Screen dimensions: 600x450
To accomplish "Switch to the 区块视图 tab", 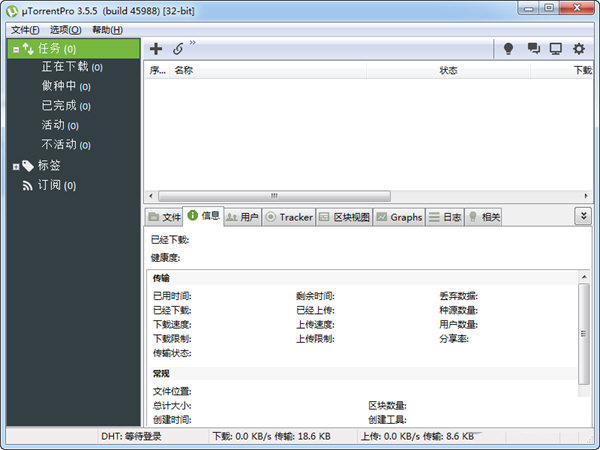I will [x=344, y=217].
